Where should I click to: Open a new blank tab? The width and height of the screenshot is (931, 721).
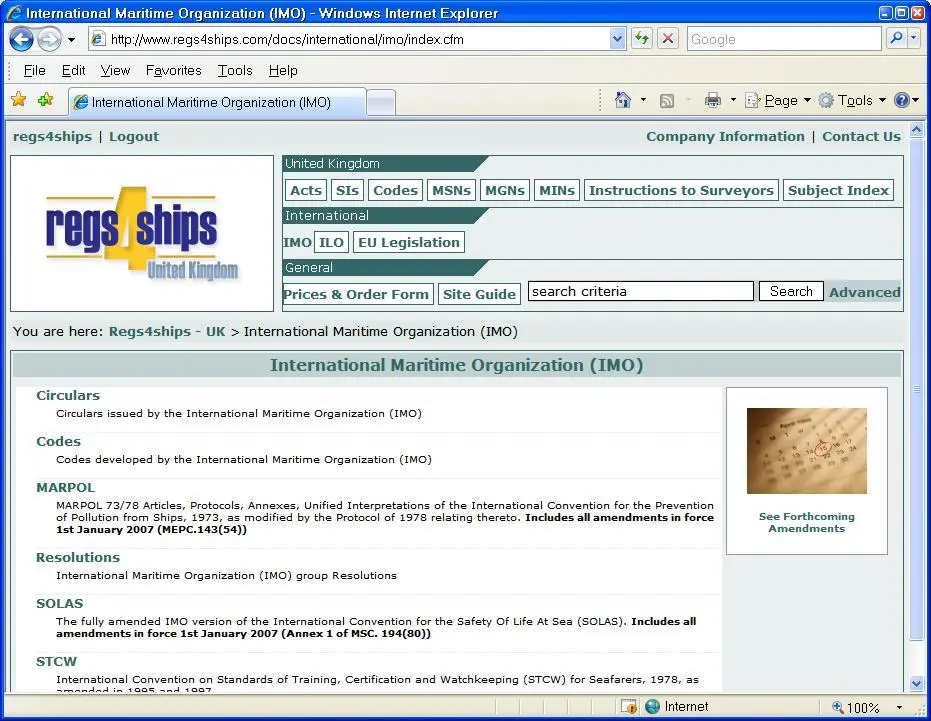click(381, 103)
